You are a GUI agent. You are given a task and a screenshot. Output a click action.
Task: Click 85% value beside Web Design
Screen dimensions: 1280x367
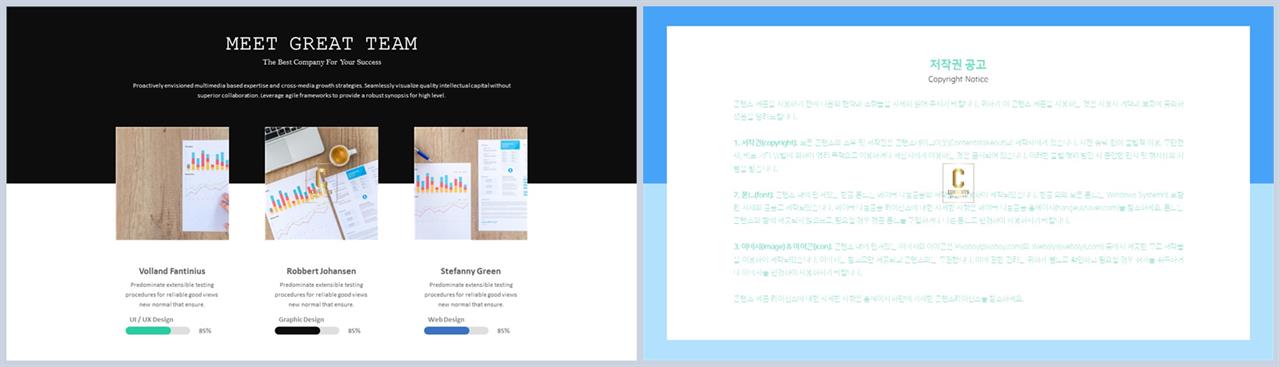(503, 330)
